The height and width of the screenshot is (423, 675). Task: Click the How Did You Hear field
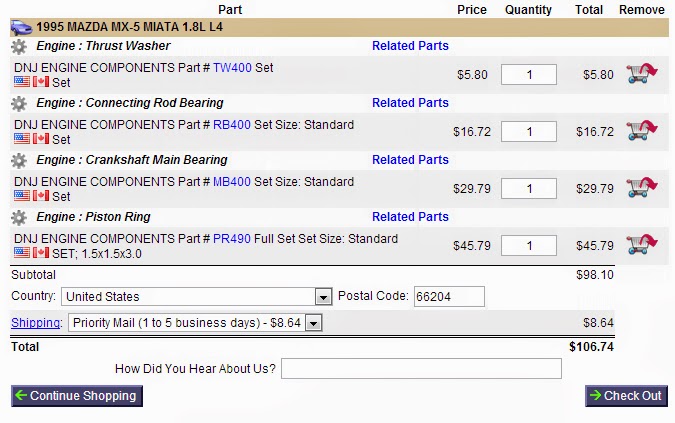tap(421, 369)
